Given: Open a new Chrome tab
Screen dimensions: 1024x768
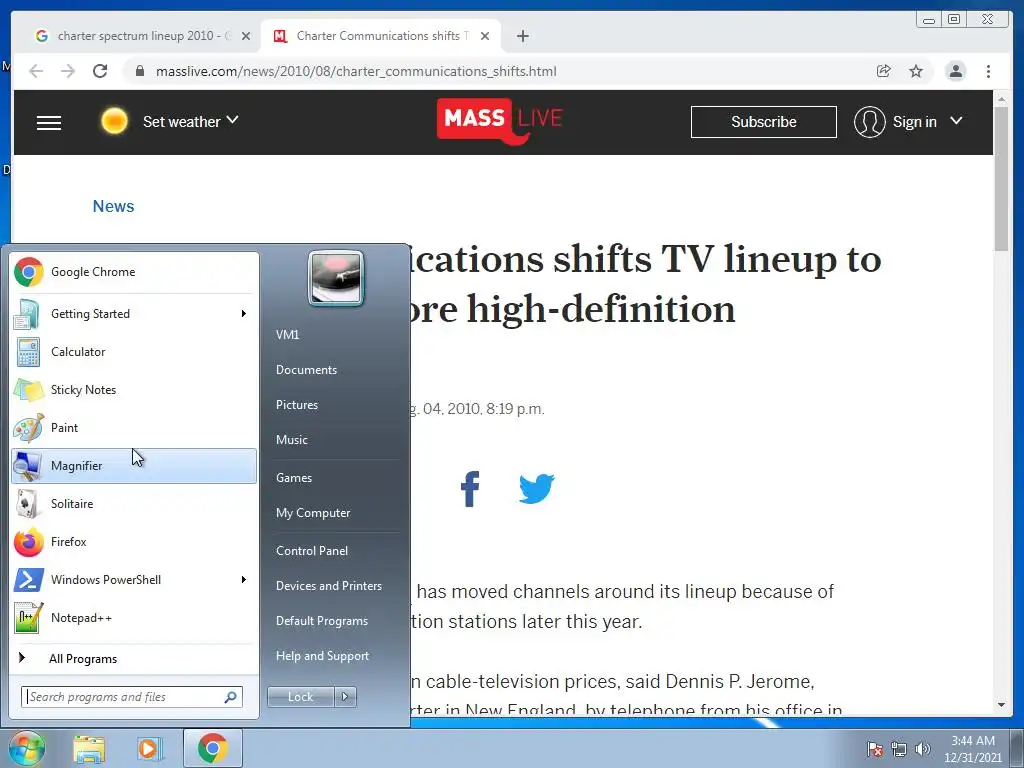Looking at the screenshot, I should [x=522, y=36].
